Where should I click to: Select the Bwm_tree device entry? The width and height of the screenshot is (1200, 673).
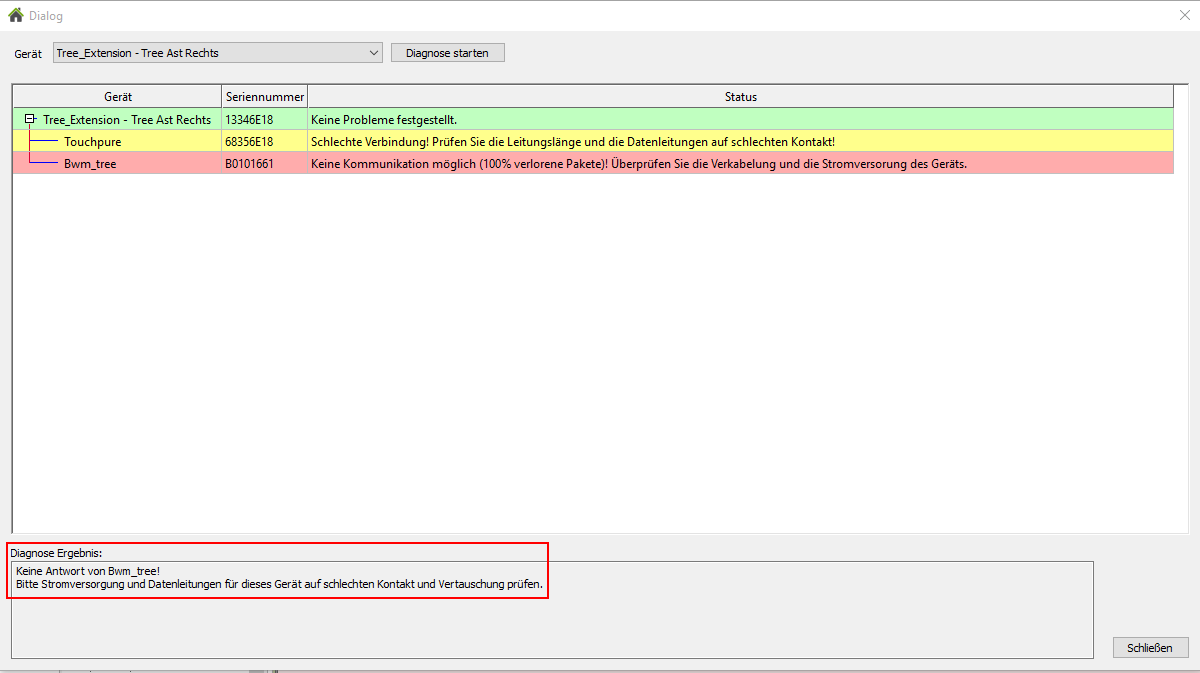click(90, 164)
